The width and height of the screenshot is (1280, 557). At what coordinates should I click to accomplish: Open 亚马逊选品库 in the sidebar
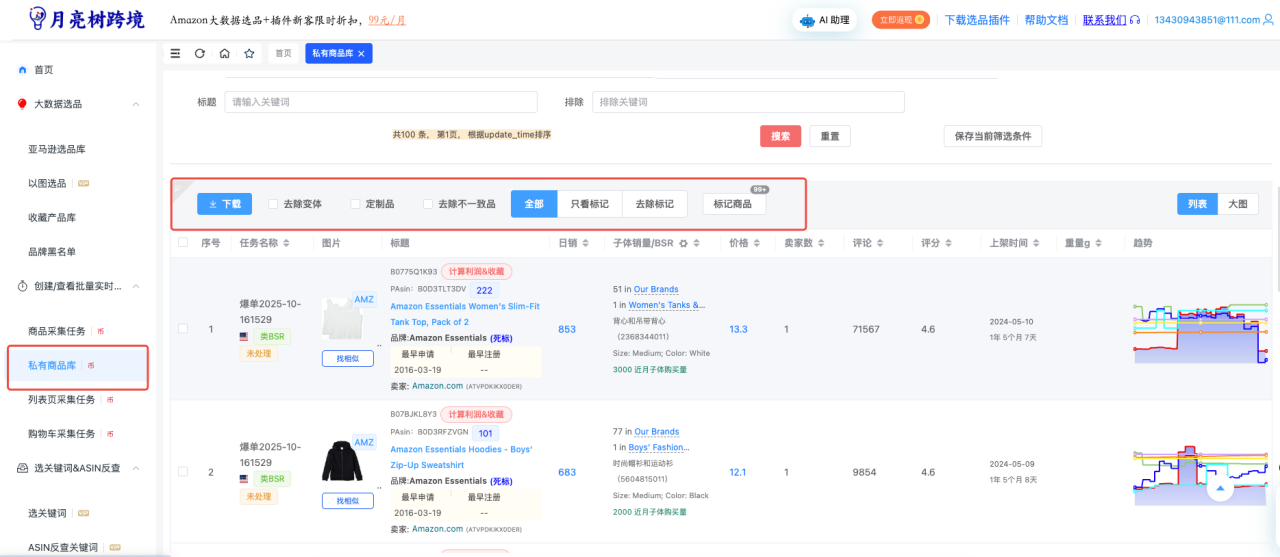point(70,149)
